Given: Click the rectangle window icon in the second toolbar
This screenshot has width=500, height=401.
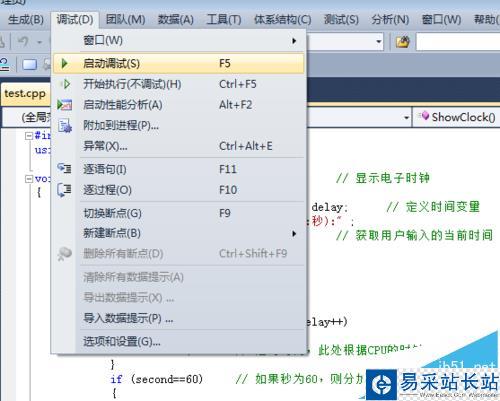Looking at the screenshot, I should [x=29, y=64].
